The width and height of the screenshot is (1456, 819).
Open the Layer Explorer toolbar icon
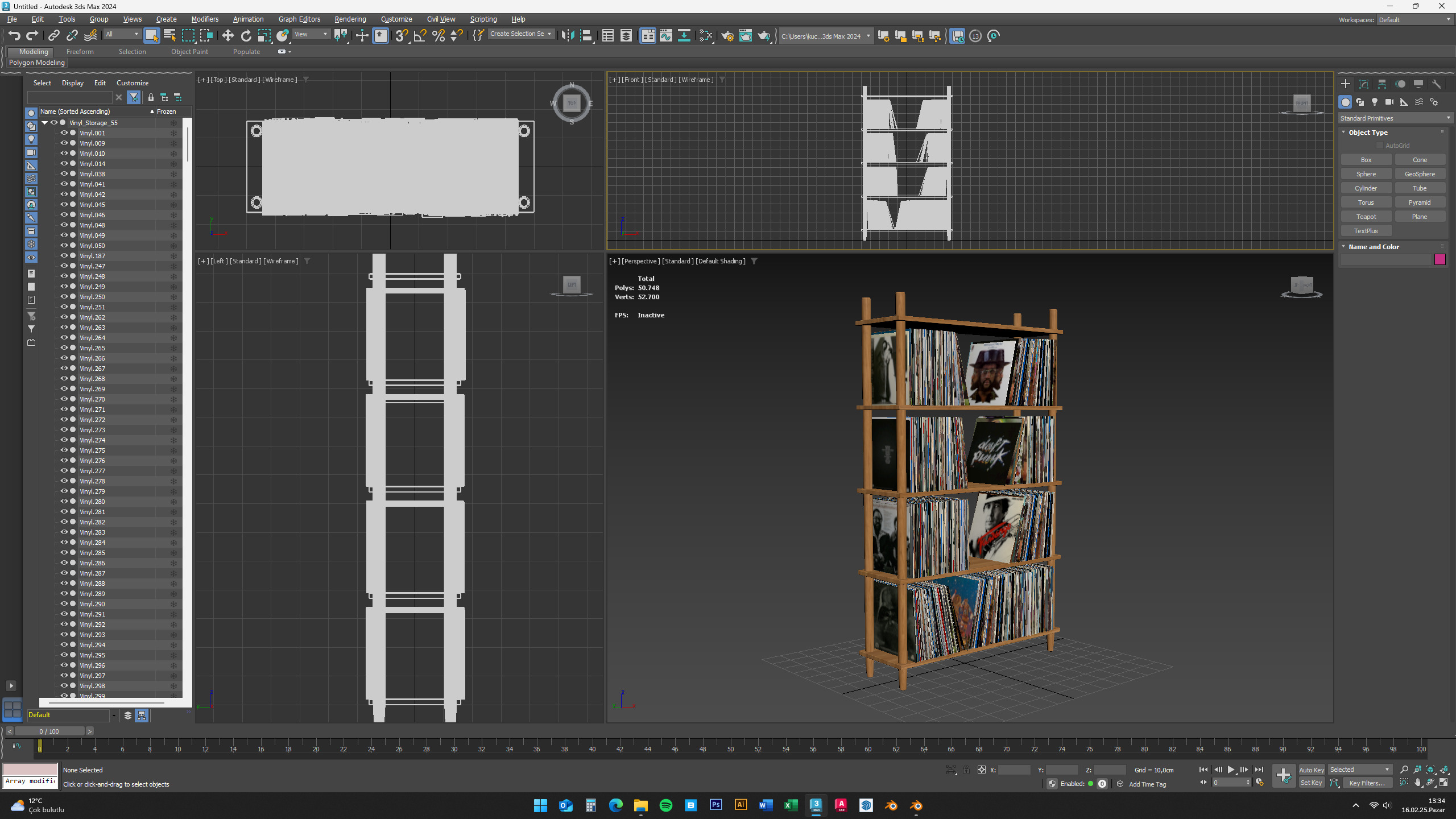[626, 36]
